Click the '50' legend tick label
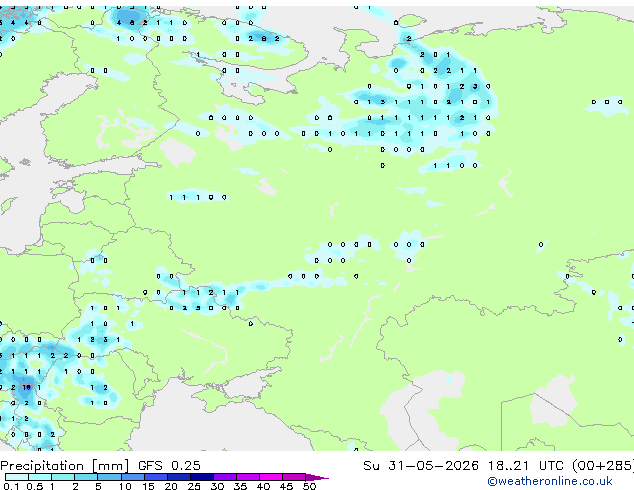634x490 pixels. 309,486
